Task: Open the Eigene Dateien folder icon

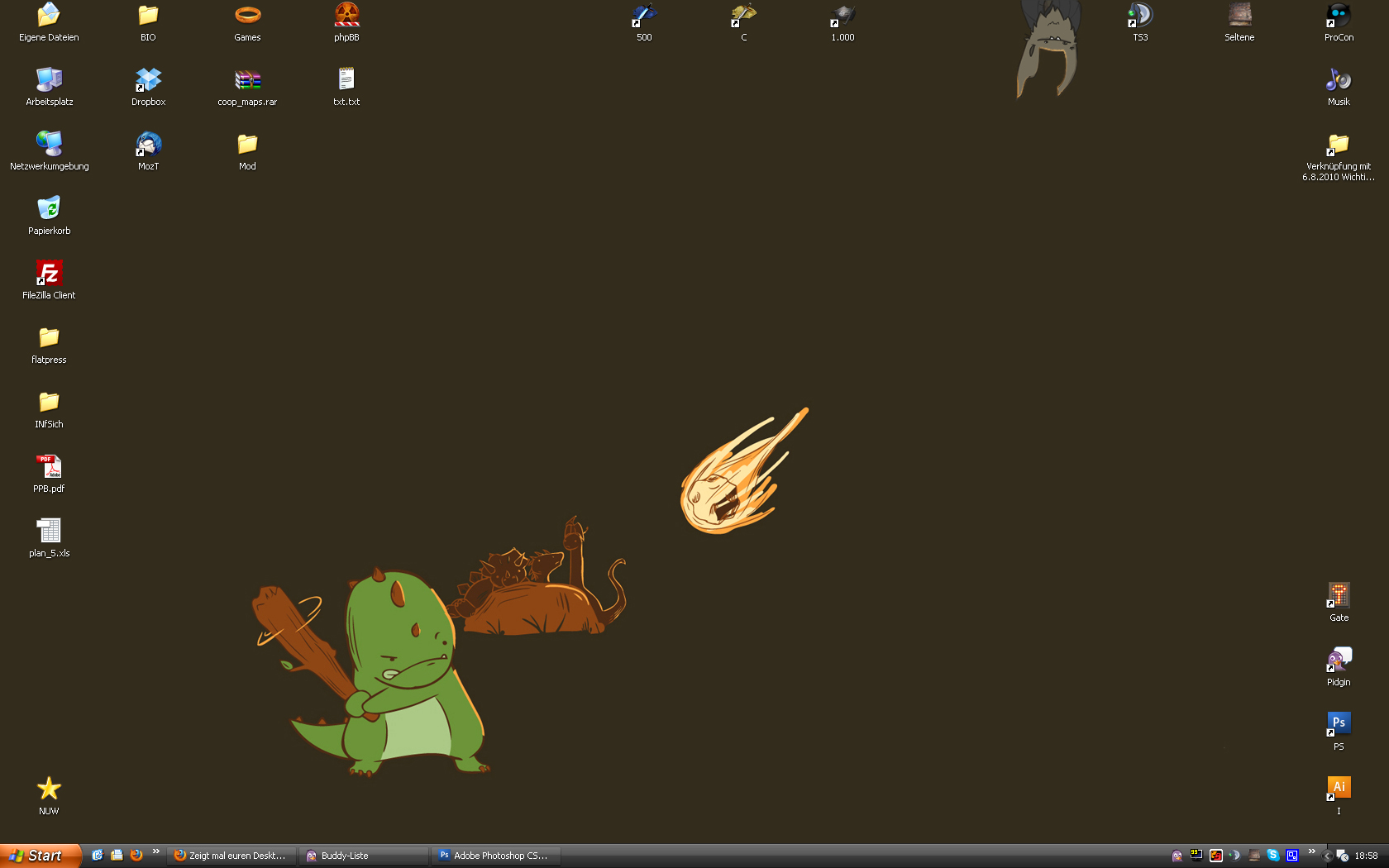Action: click(49, 15)
